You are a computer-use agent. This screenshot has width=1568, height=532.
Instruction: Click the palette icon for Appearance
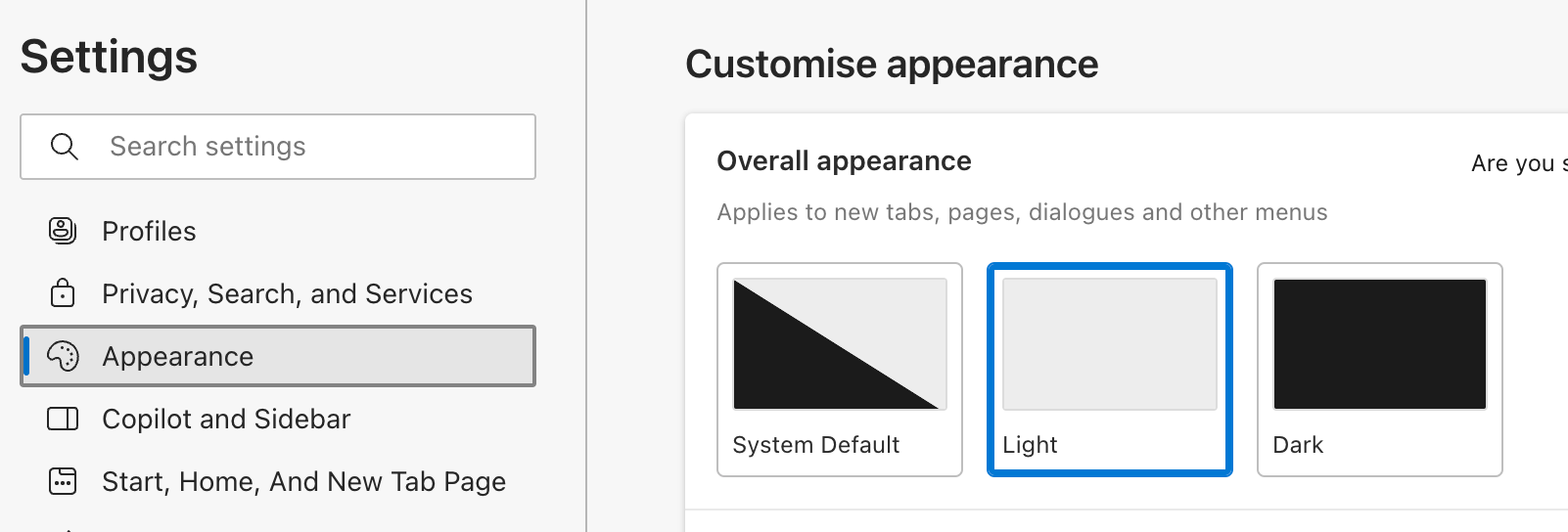(64, 356)
